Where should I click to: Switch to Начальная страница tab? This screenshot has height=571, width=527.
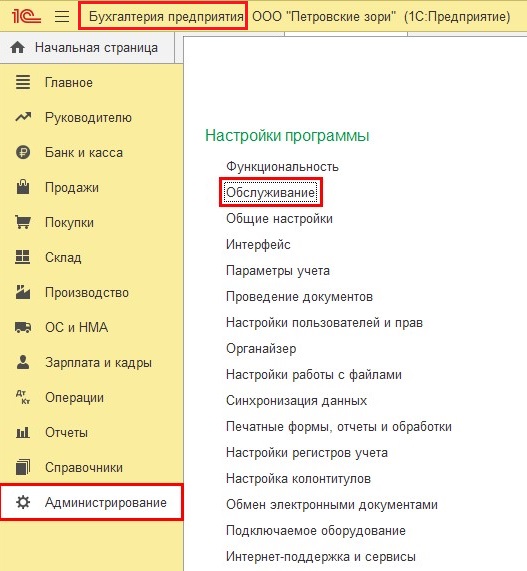point(87,47)
